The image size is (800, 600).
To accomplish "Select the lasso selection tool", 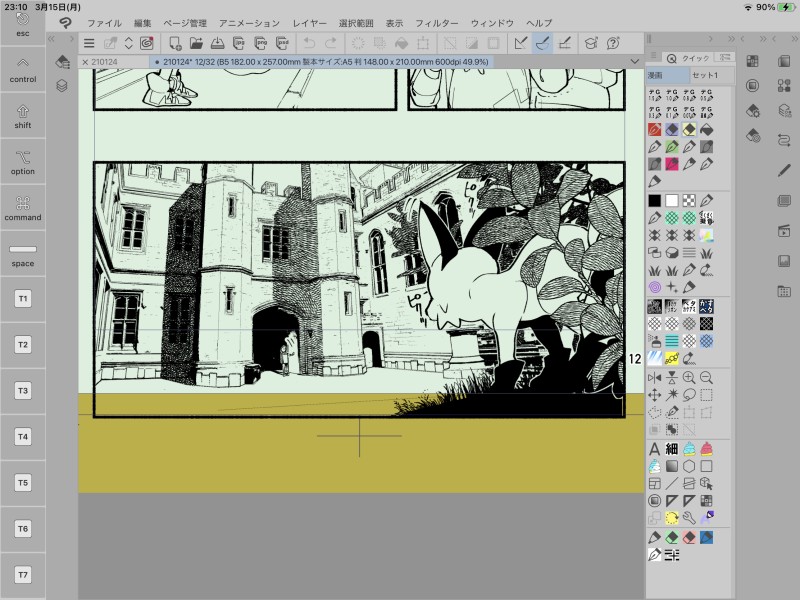I will click(x=689, y=395).
